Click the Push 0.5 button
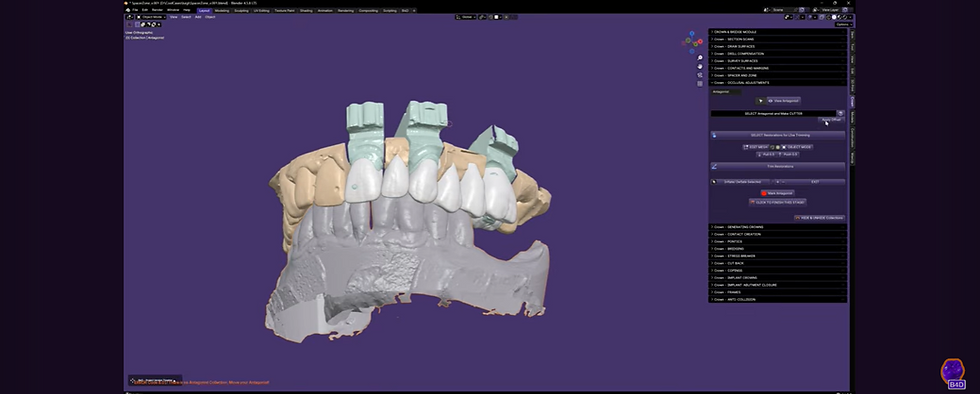 click(x=789, y=154)
